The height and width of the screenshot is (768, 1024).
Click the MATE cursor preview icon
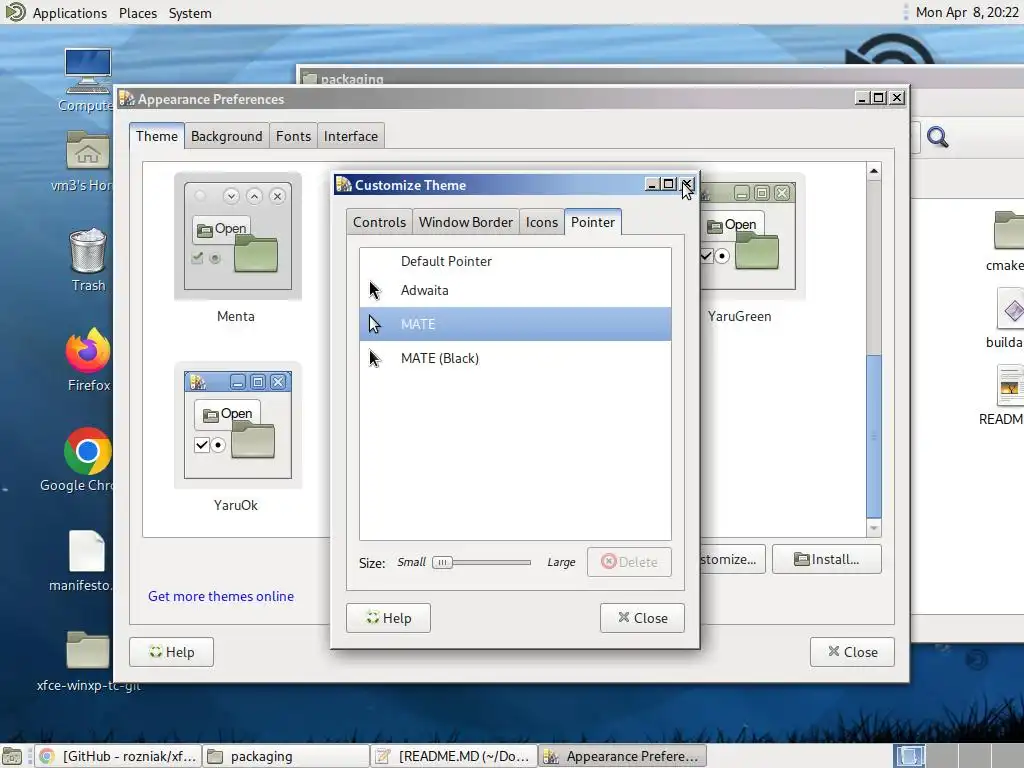click(x=374, y=324)
